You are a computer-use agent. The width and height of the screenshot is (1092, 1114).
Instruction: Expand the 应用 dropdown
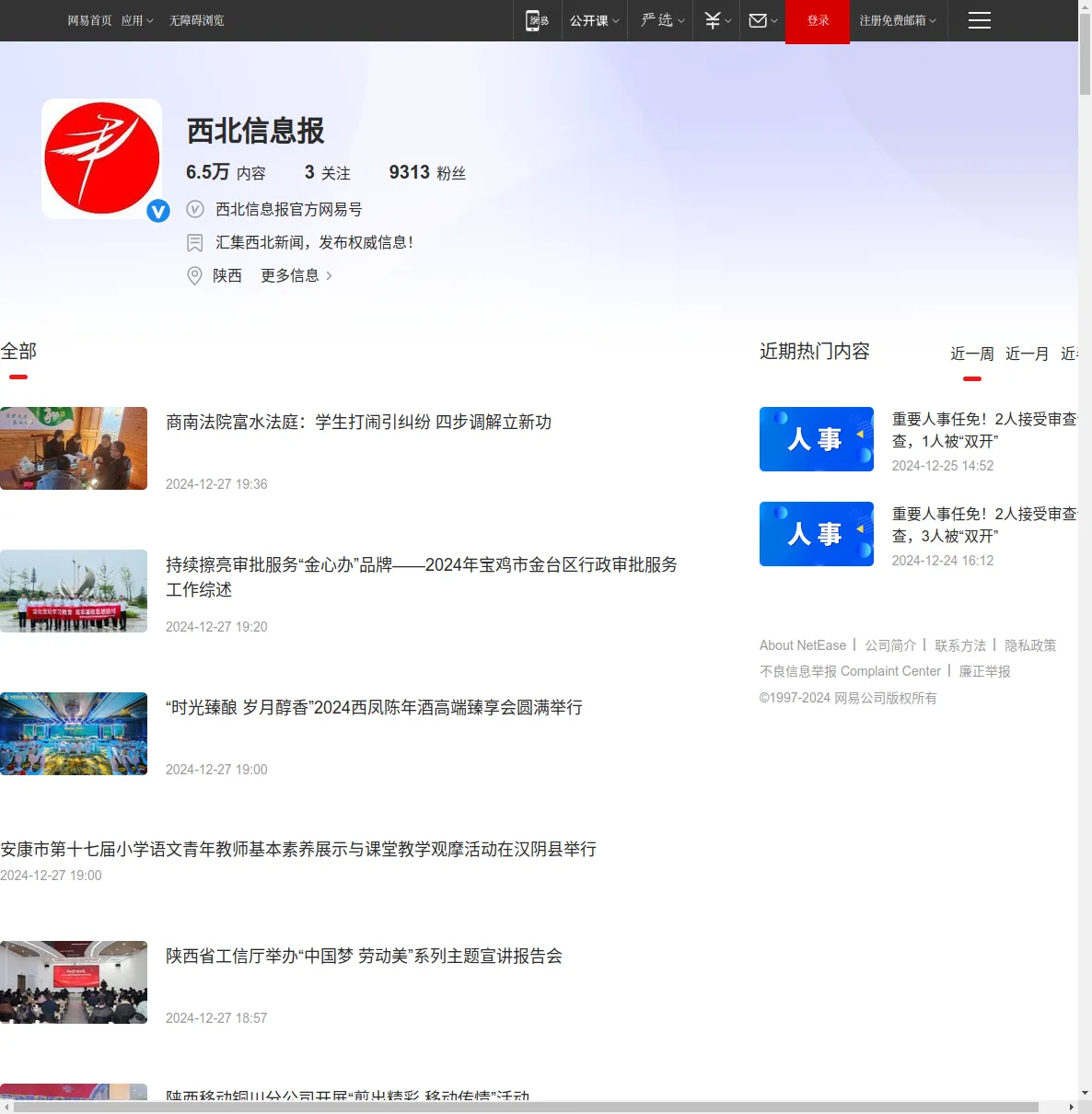click(137, 20)
